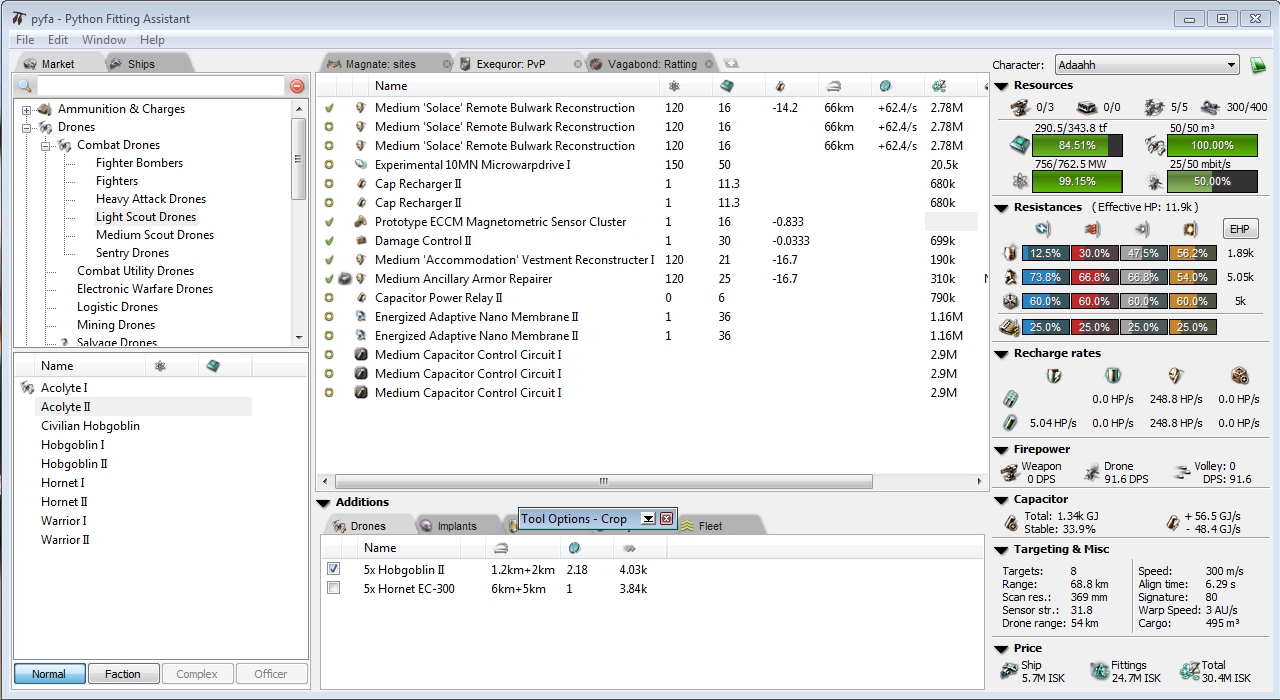Click the range column header icon in fitting table
1280x700 pixels.
833,86
